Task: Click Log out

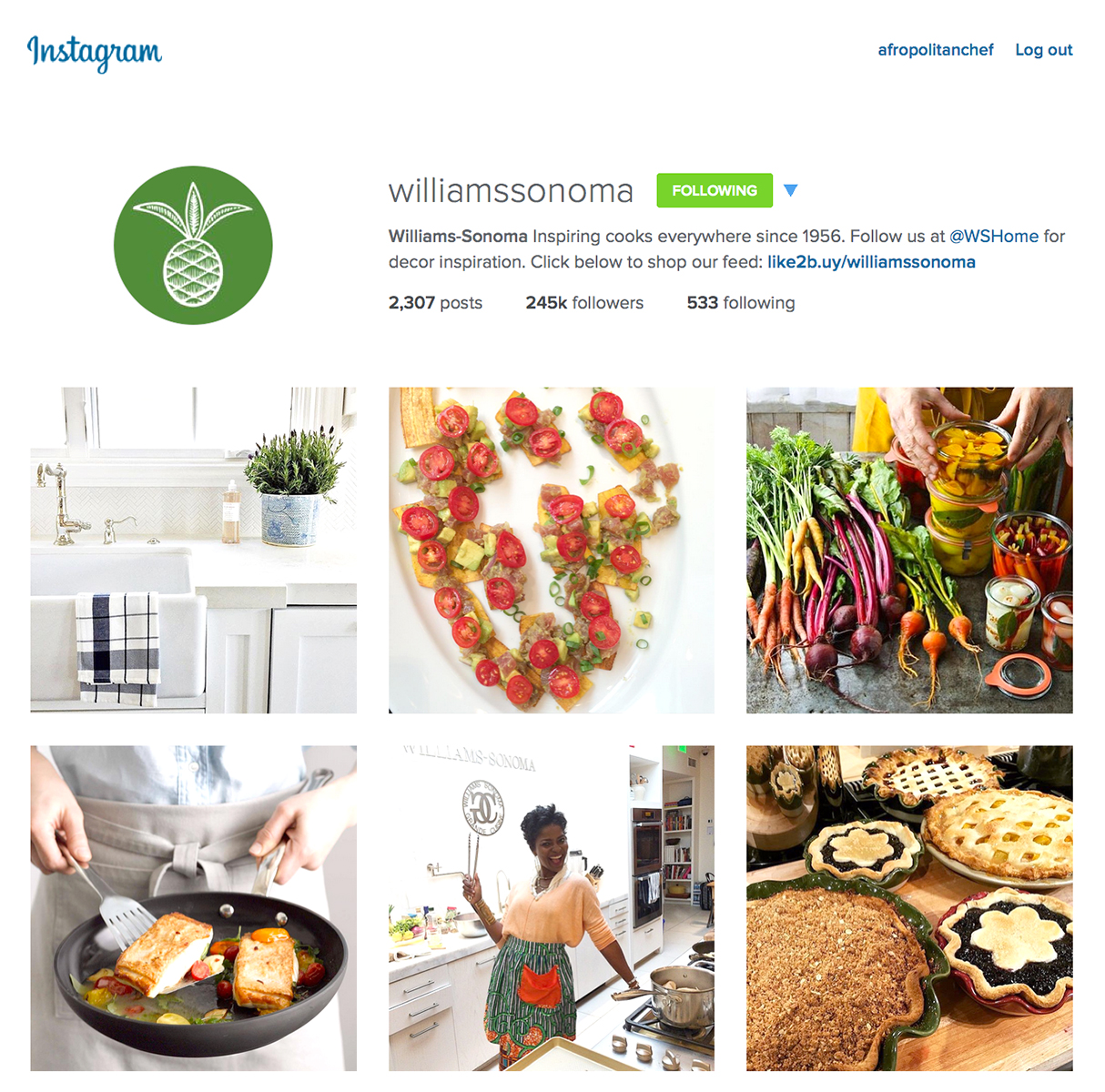Action: tap(1044, 50)
